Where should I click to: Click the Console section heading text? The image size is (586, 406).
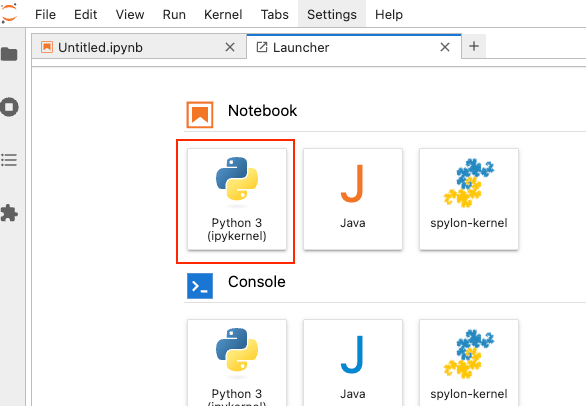click(257, 282)
